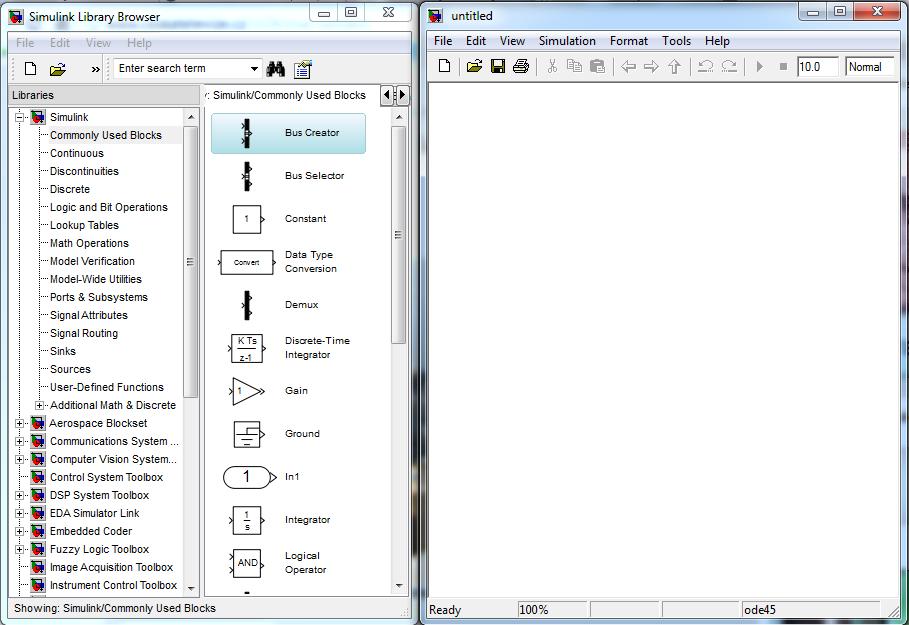Viewport: 909px width, 625px height.
Task: Expand Communications System node
Action: [19, 441]
